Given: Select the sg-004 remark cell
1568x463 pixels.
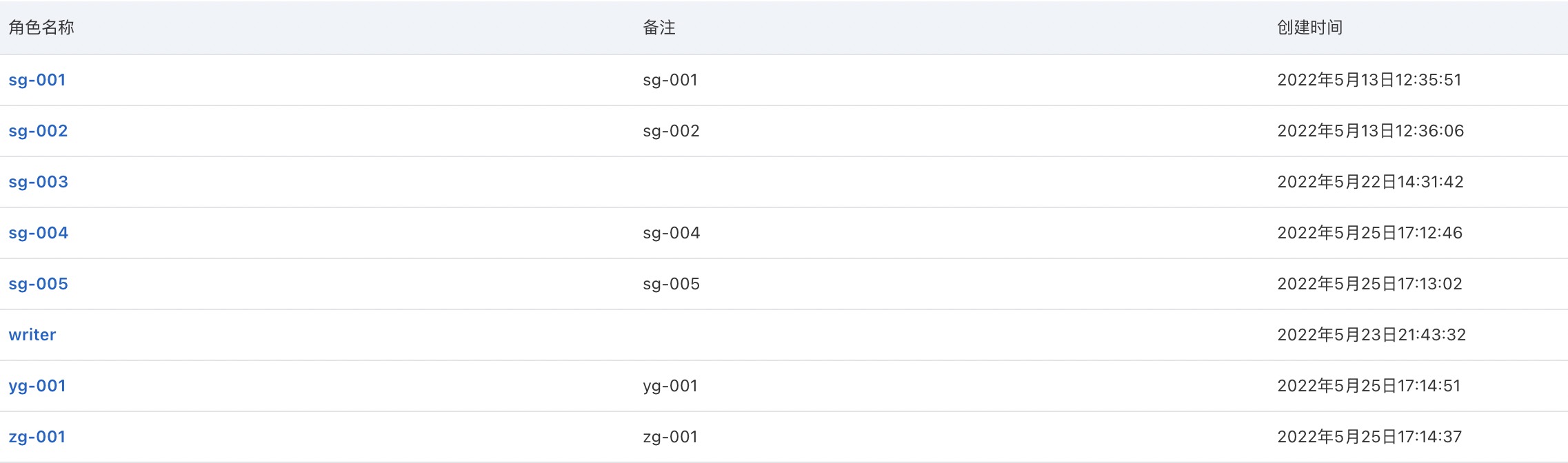Looking at the screenshot, I should [x=672, y=234].
